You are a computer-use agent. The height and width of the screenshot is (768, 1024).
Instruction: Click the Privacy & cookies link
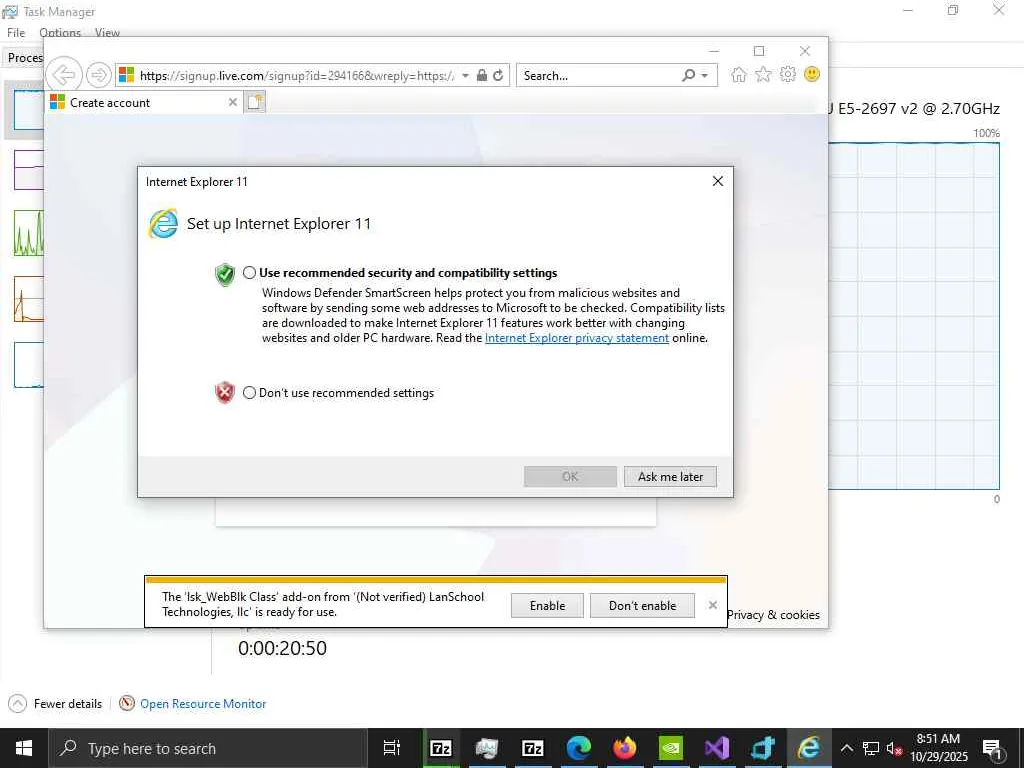coord(773,615)
